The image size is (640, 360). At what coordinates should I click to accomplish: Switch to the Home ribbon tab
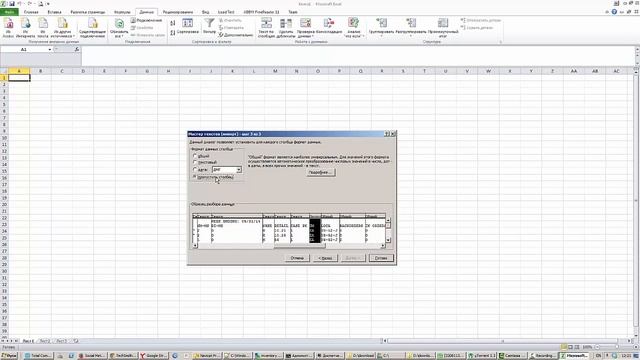(x=31, y=12)
